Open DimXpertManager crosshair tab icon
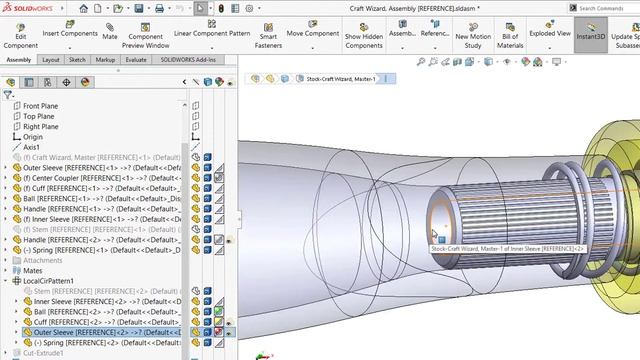 (66, 82)
